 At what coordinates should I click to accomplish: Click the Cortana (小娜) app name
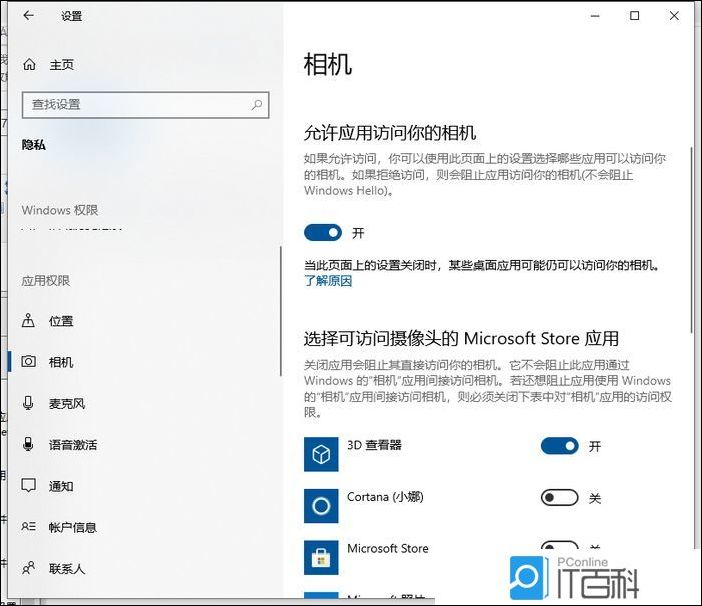click(385, 497)
